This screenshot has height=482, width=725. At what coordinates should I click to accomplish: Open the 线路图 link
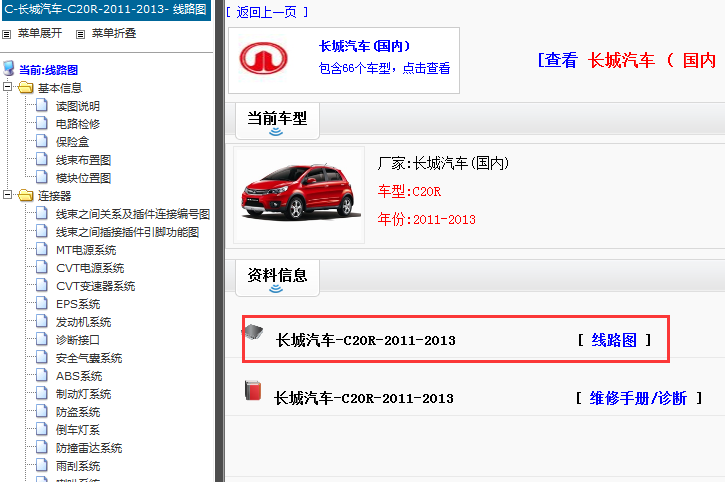[614, 340]
